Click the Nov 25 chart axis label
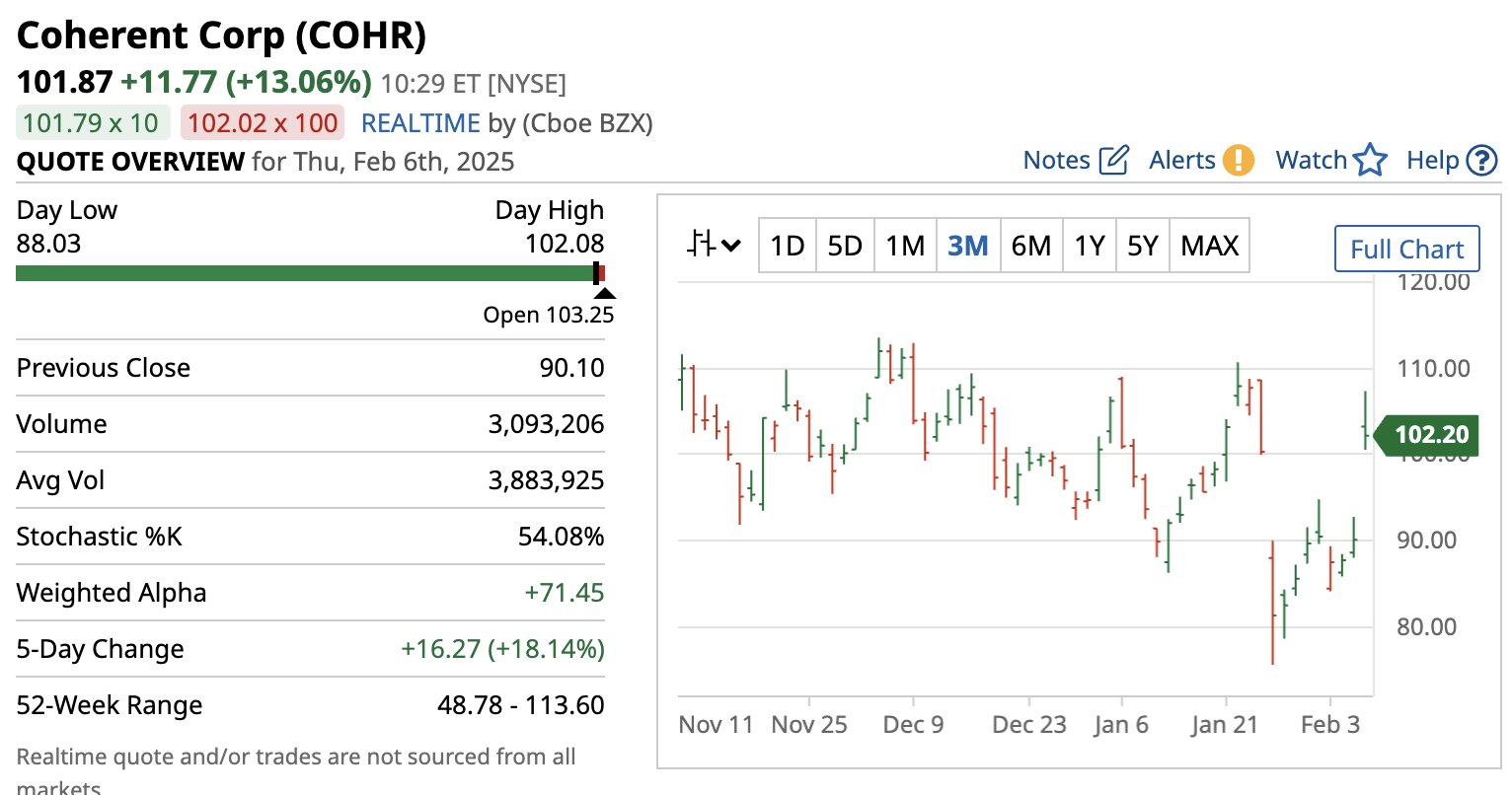1512x795 pixels. (809, 725)
